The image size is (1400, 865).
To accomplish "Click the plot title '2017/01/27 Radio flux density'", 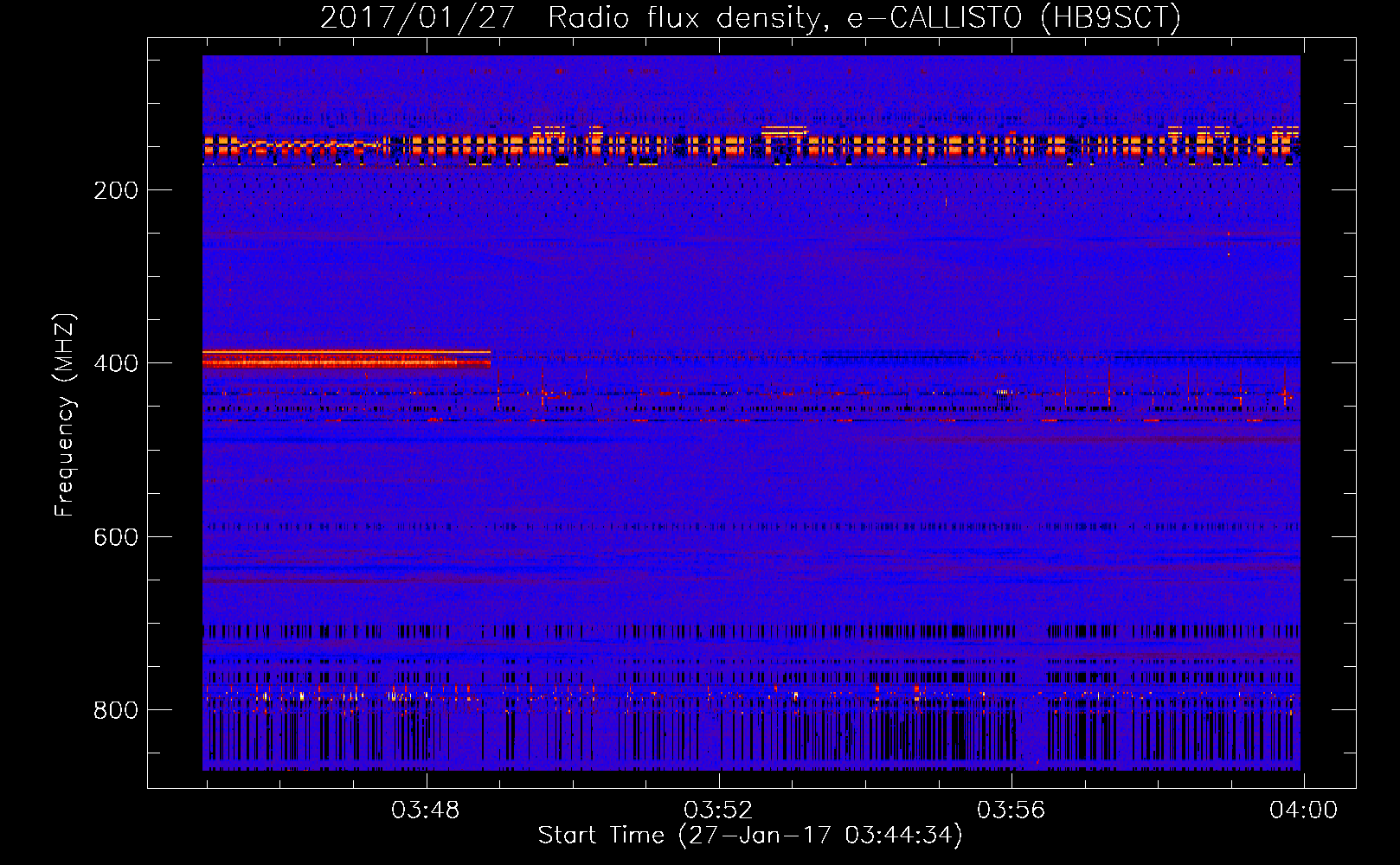I will coord(750,17).
